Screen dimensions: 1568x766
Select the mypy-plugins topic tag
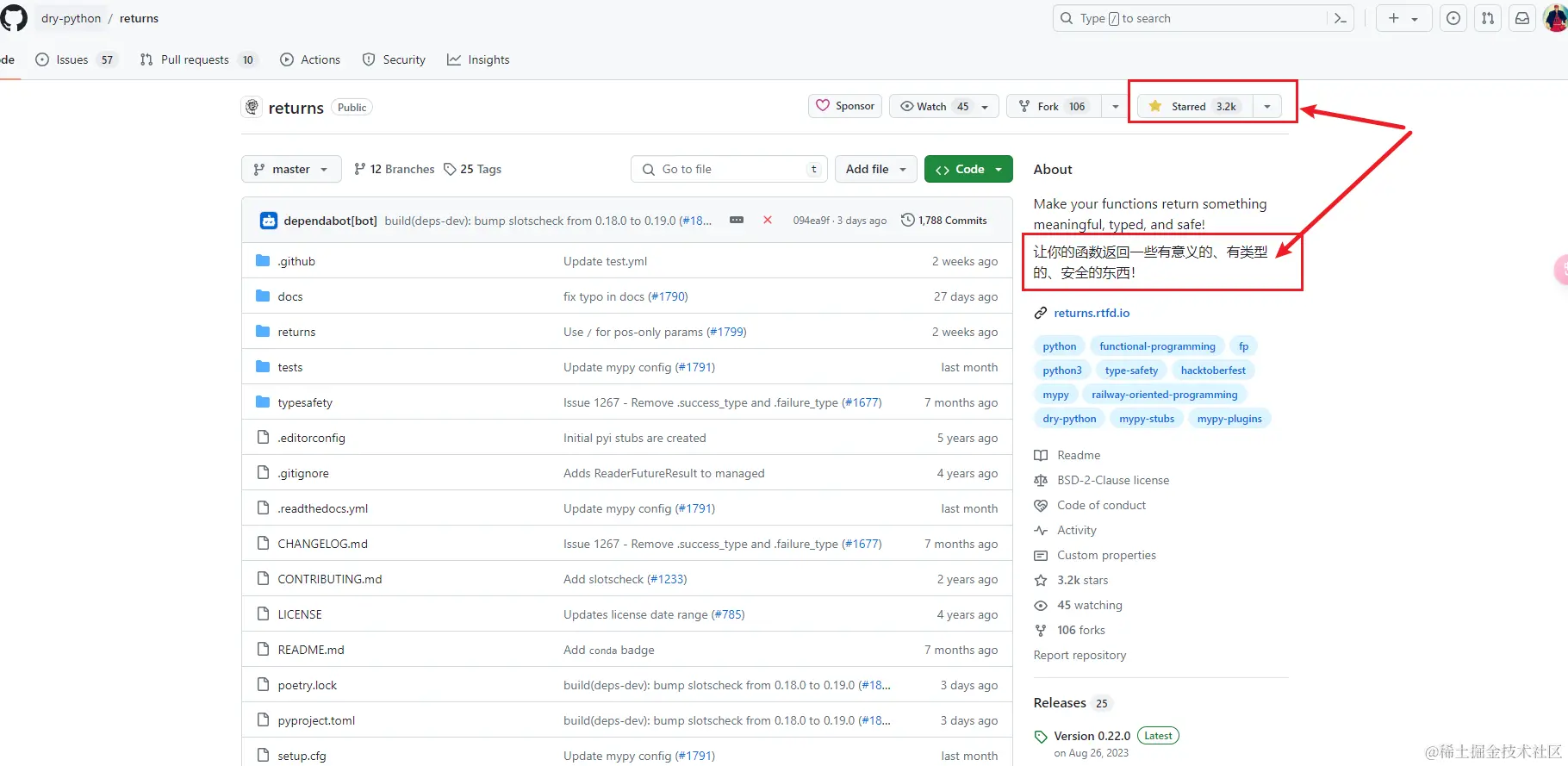pyautogui.click(x=1229, y=419)
